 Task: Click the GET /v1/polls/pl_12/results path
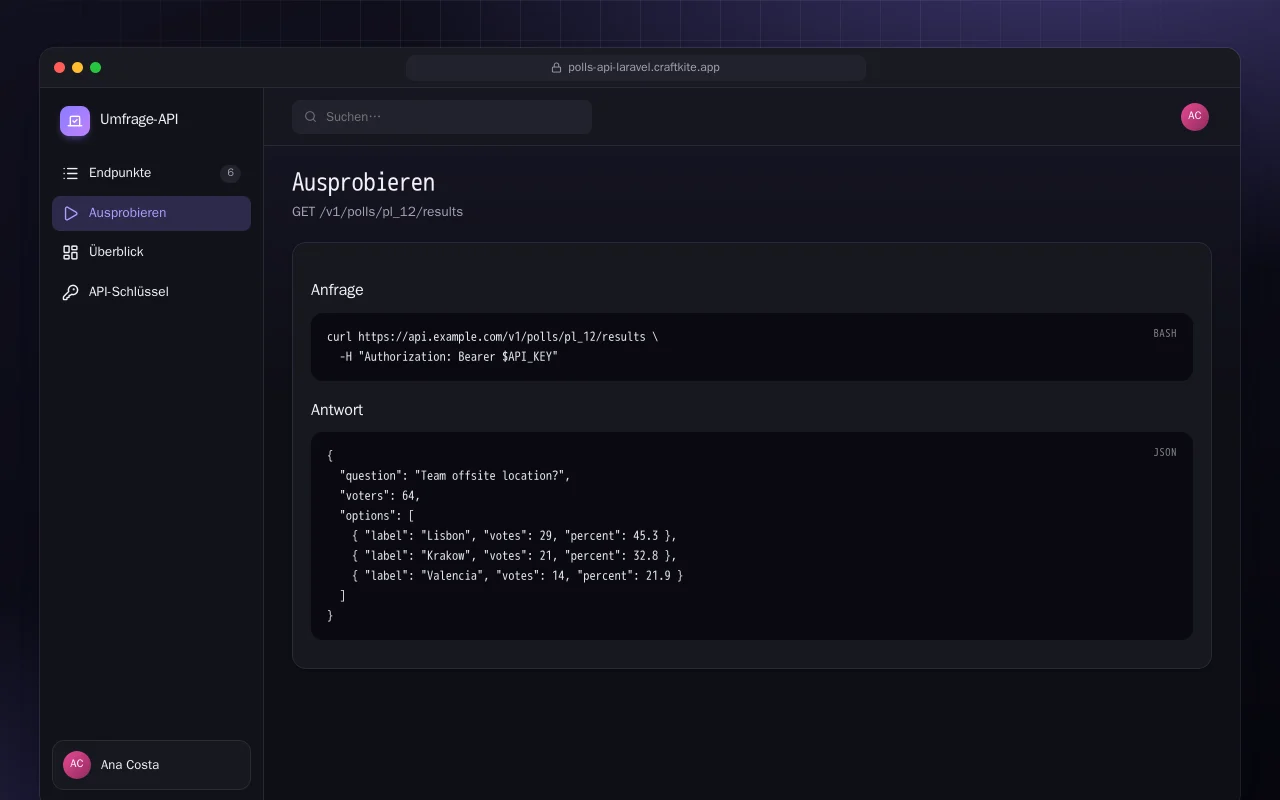coord(377,212)
